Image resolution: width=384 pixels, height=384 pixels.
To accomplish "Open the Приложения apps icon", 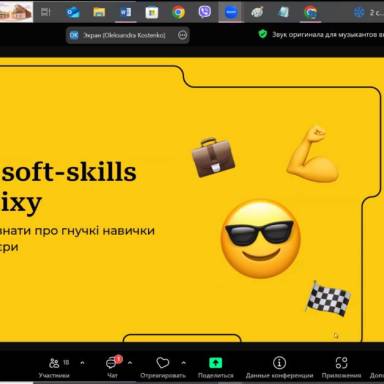I will coord(341,363).
